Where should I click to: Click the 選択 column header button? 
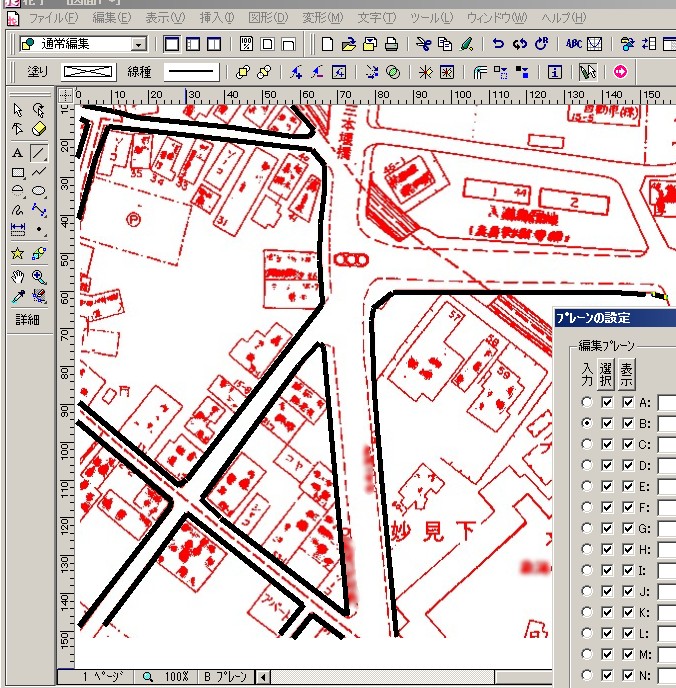tap(605, 374)
